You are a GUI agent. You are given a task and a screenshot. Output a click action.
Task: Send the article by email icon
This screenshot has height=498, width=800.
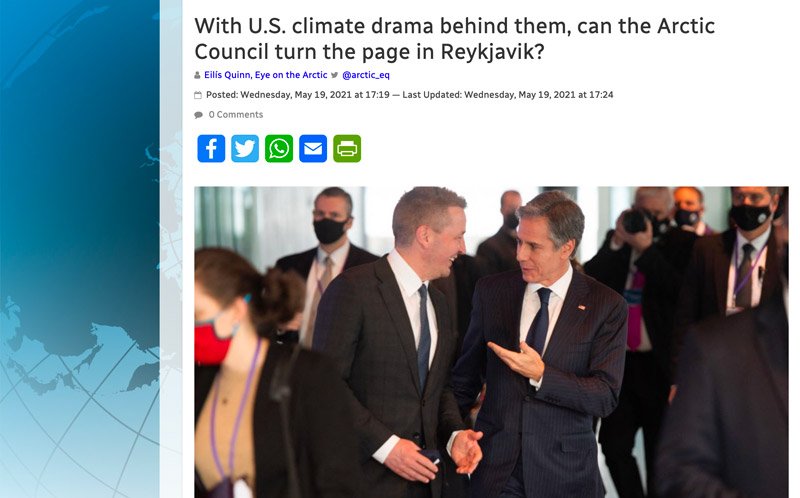click(x=313, y=148)
